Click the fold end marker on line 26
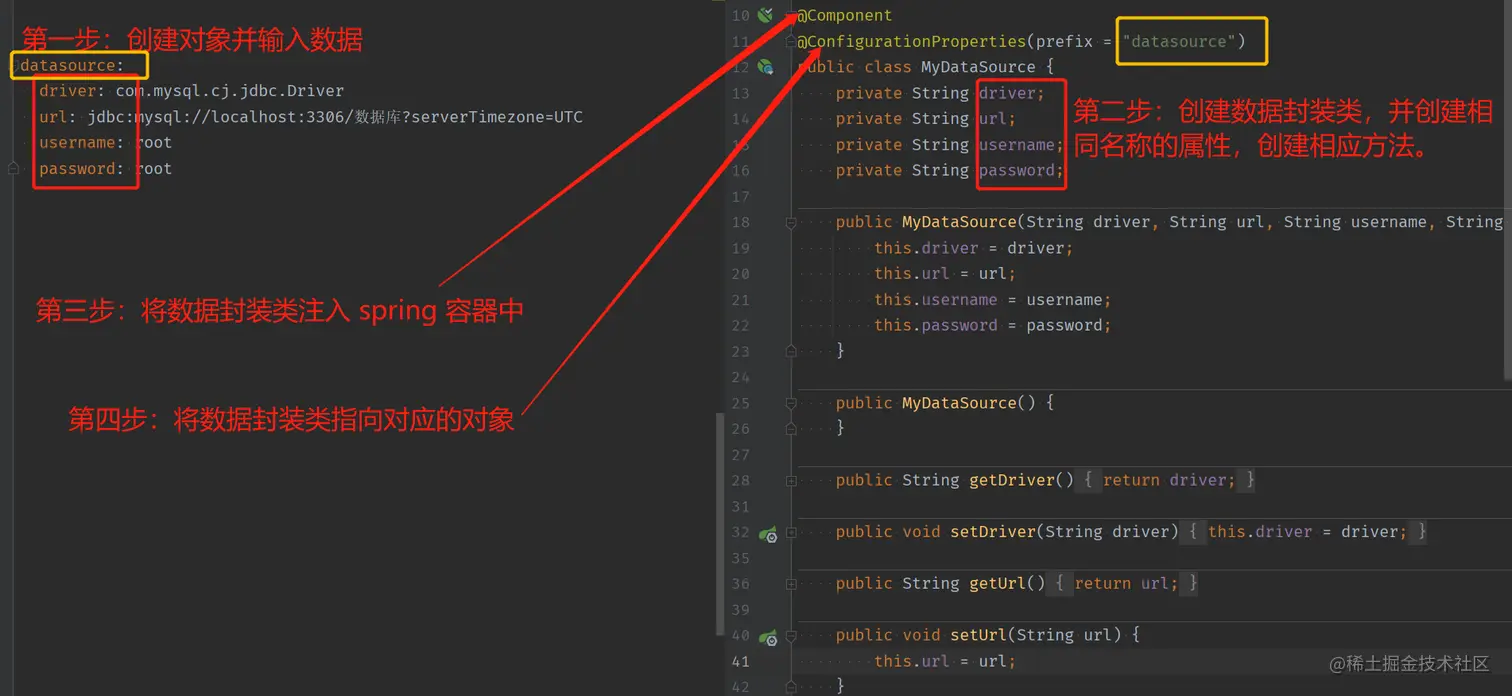Image resolution: width=1512 pixels, height=696 pixels. [x=791, y=428]
